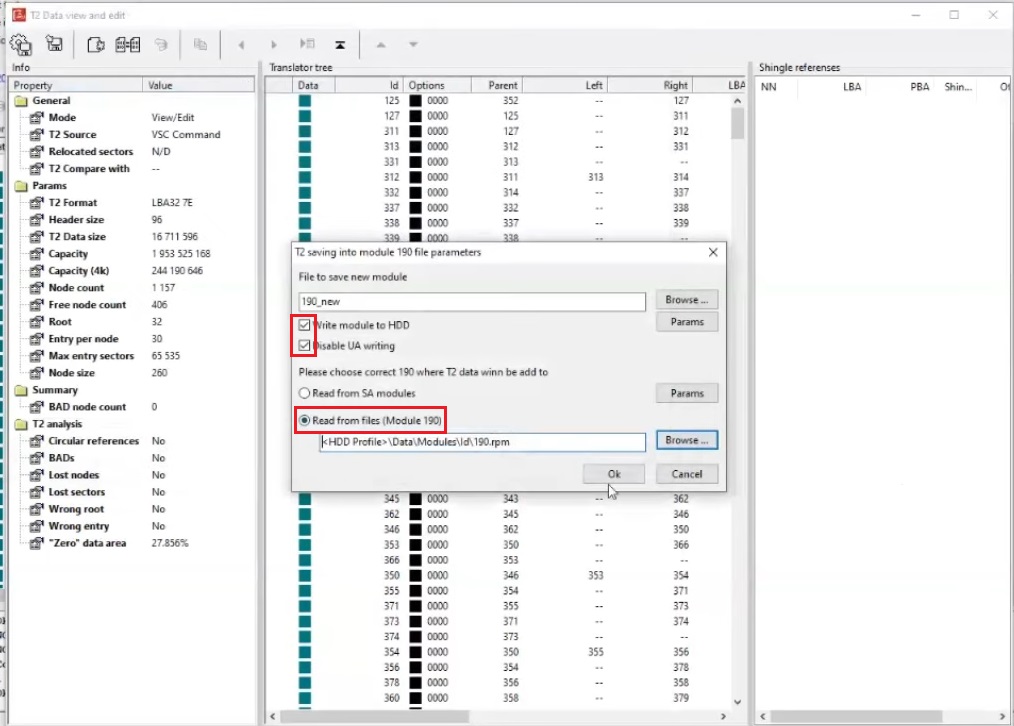Select Read from files (Module 190) option
Viewport: 1014px width, 726px height.
coord(305,420)
